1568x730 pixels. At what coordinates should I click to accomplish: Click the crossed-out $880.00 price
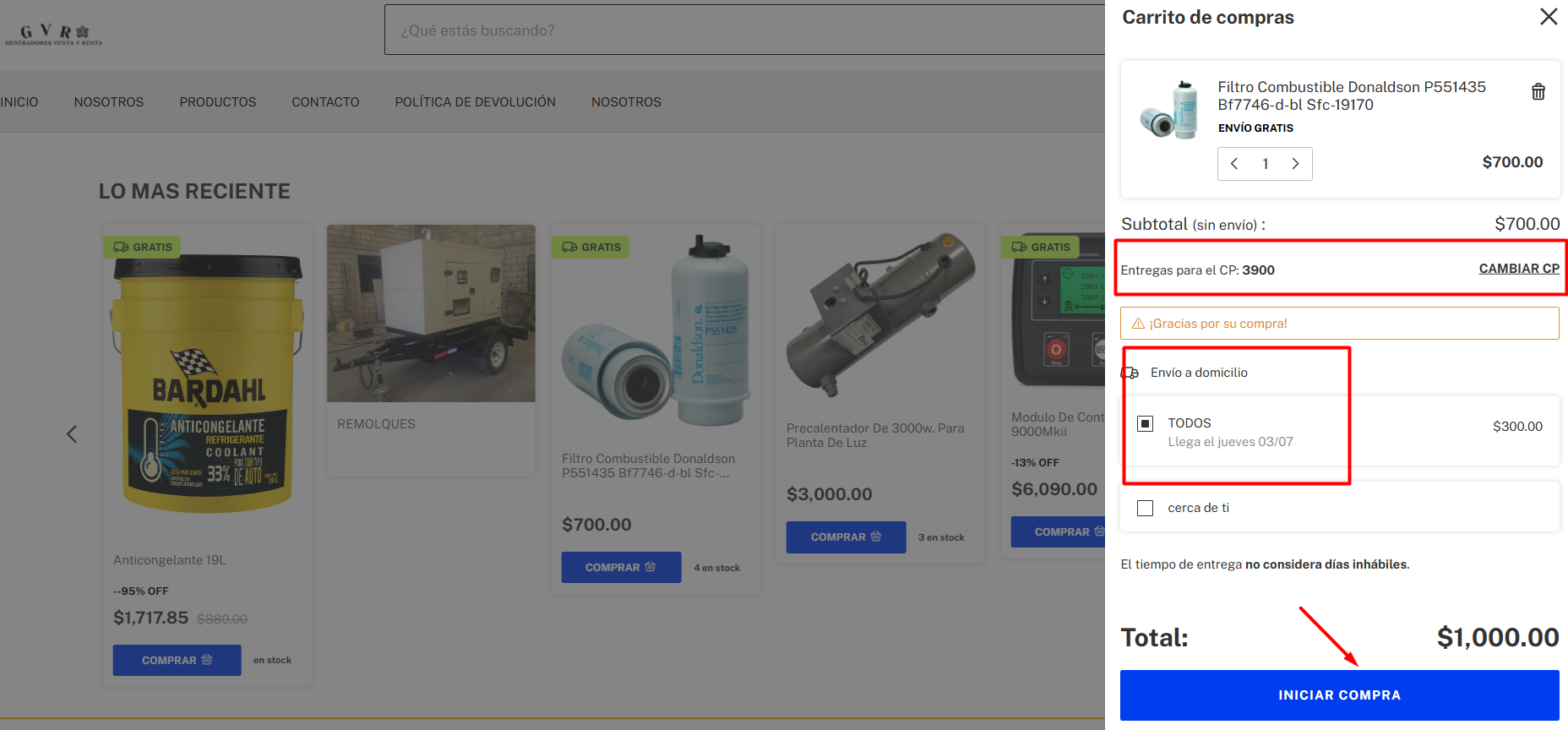pyautogui.click(x=222, y=619)
